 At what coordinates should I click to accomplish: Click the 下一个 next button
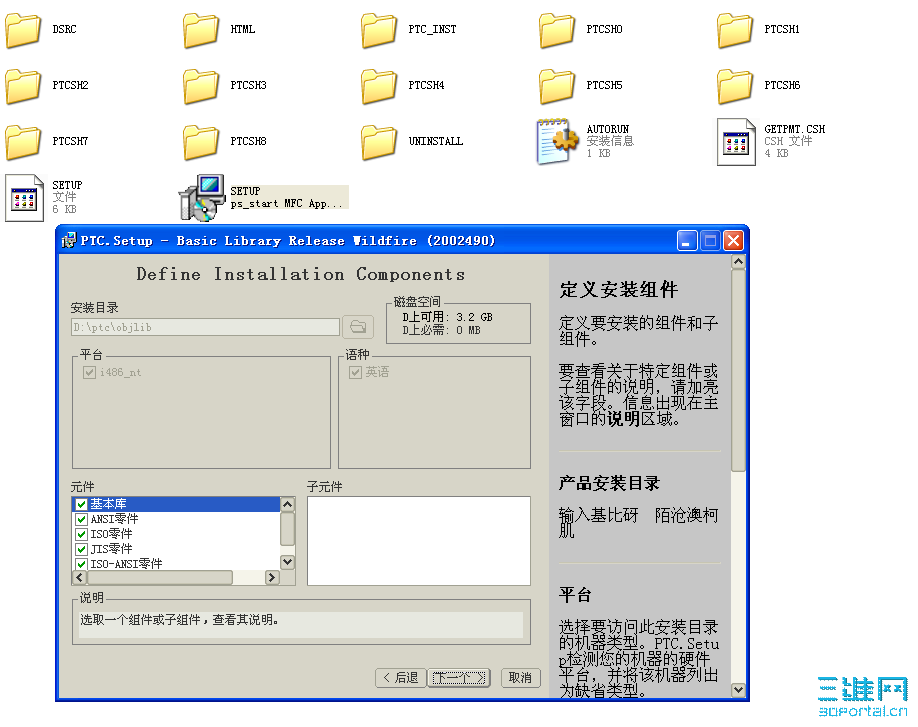pyautogui.click(x=458, y=678)
